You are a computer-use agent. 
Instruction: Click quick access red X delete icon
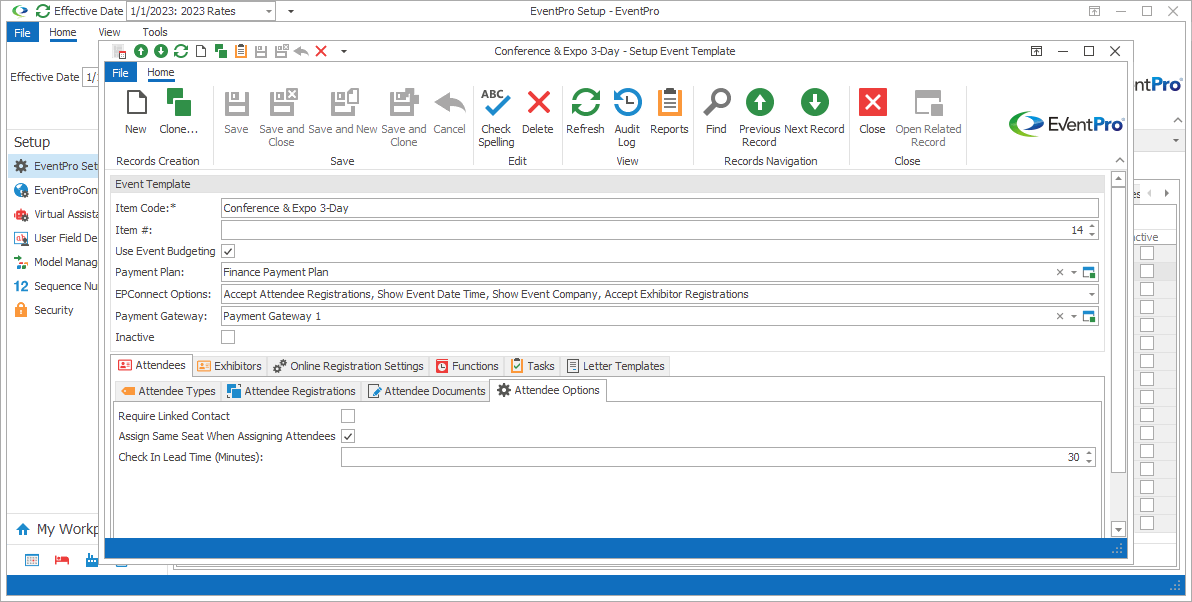point(321,51)
